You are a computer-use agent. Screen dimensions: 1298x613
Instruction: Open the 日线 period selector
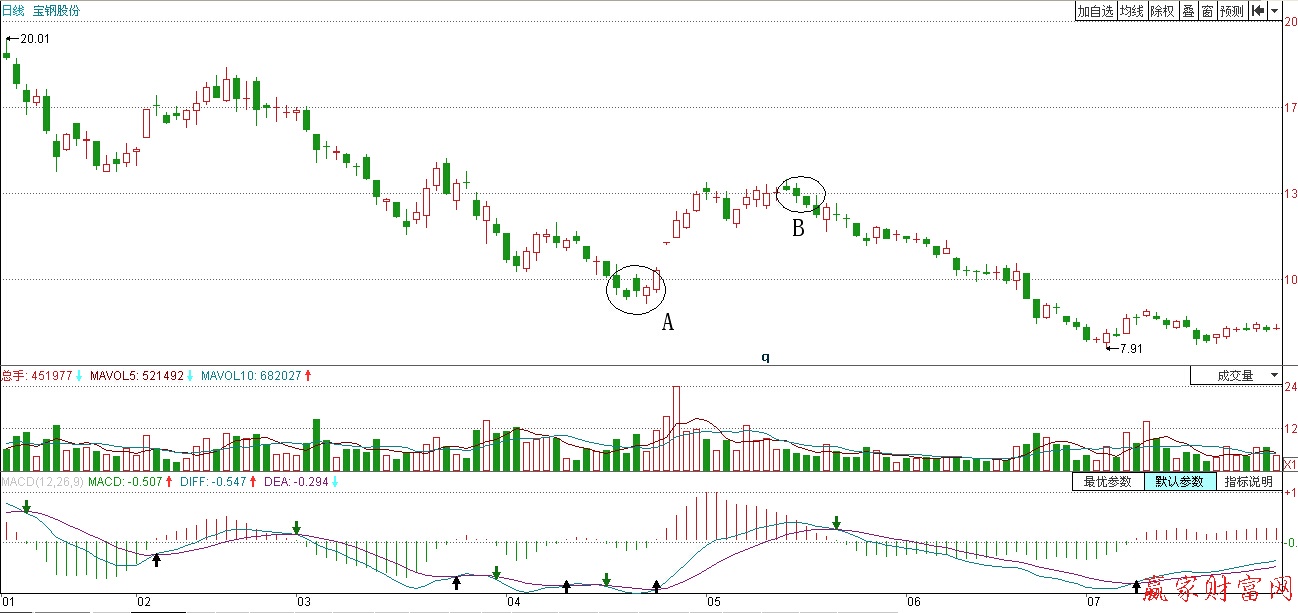click(12, 11)
